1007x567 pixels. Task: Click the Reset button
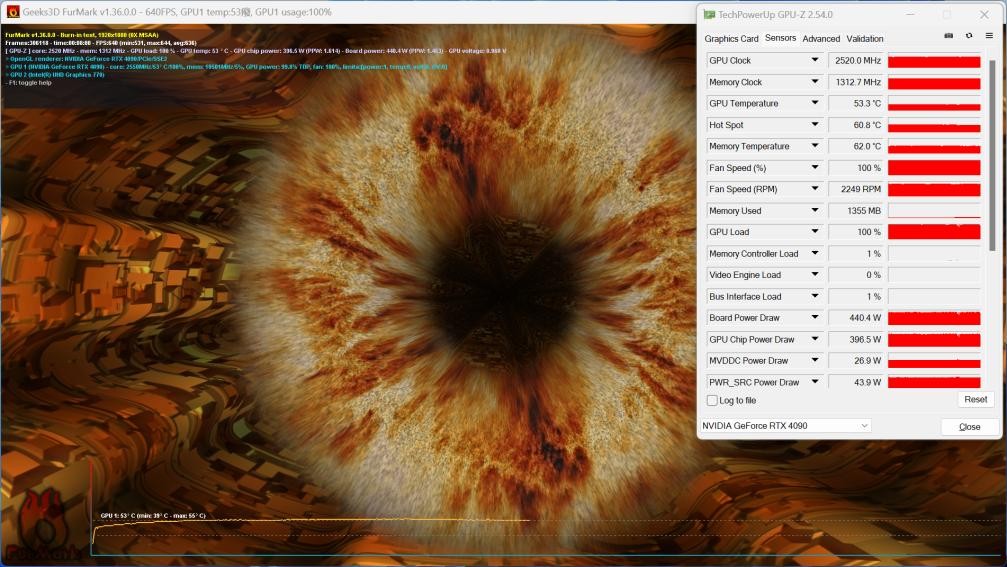[975, 399]
